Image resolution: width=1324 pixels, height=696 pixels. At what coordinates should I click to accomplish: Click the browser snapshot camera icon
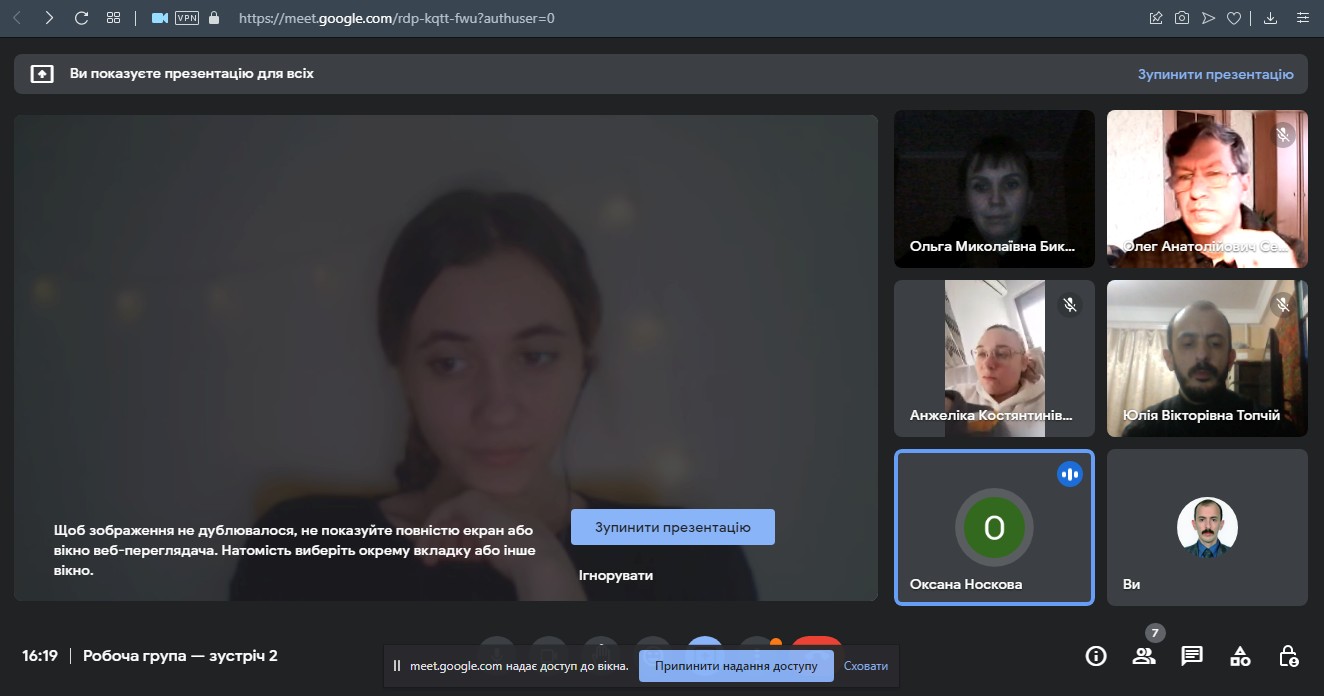1182,18
